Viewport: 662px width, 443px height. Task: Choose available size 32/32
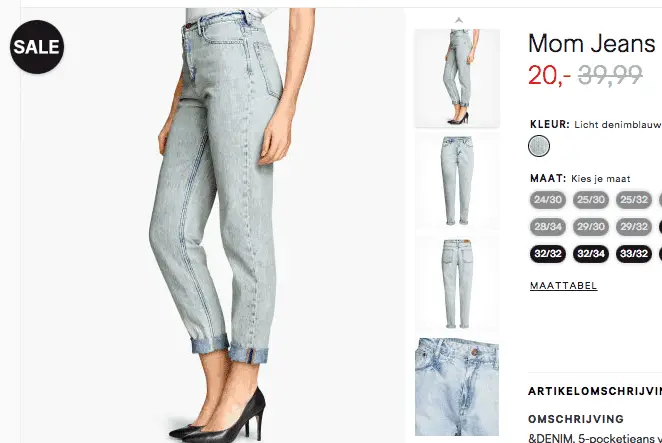[548, 254]
